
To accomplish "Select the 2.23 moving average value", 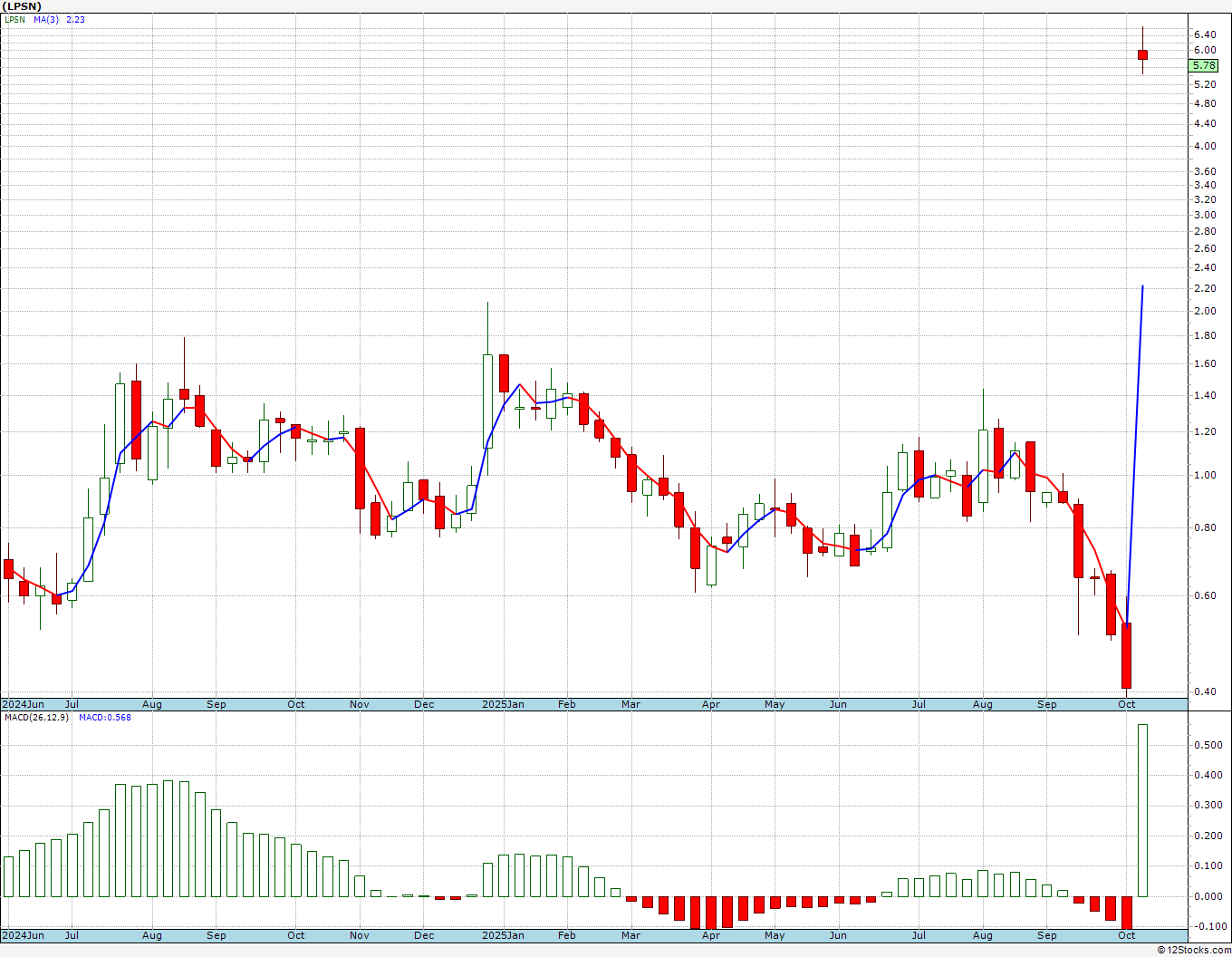I will (75, 19).
